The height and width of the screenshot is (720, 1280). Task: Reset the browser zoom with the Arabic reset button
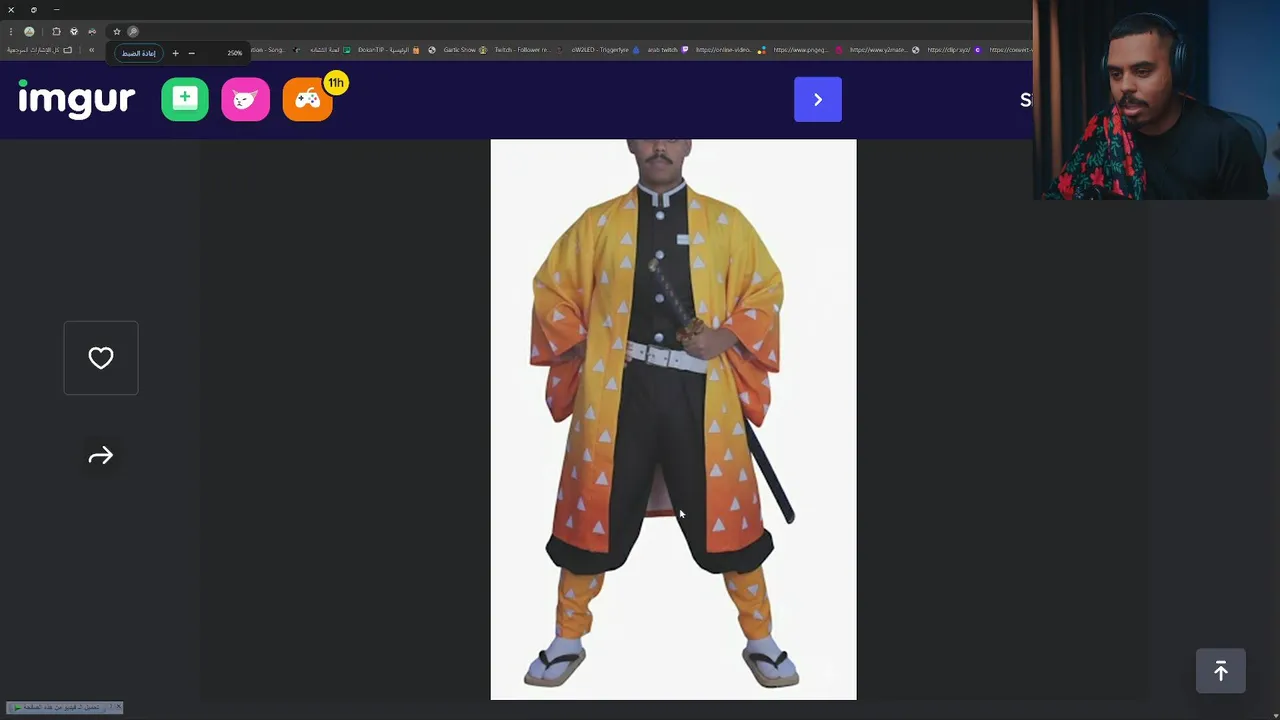(x=139, y=53)
